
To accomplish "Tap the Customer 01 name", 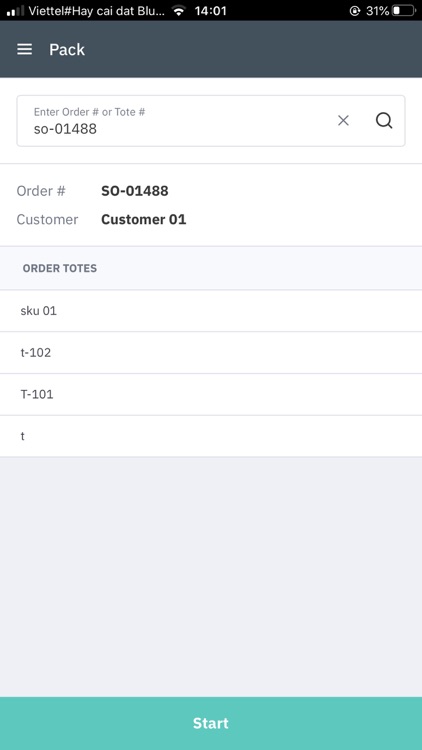I will point(144,220).
